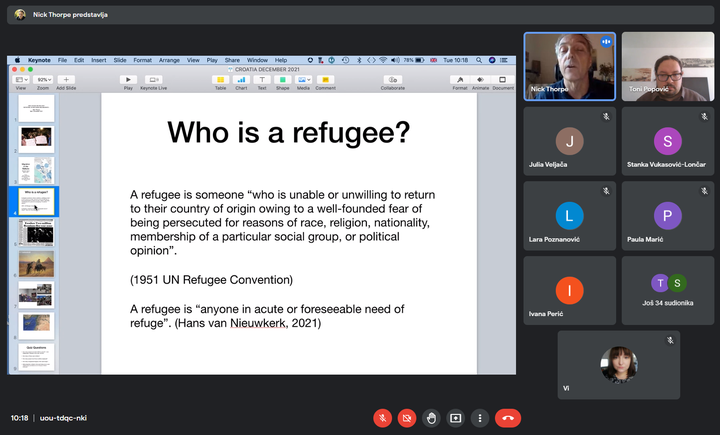The width and height of the screenshot is (720, 435).
Task: Open the View dropdown in toolbar
Action: click(20, 79)
